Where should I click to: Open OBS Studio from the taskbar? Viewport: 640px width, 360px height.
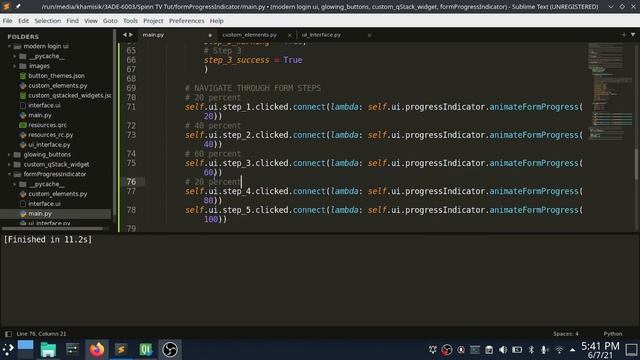(x=170, y=350)
